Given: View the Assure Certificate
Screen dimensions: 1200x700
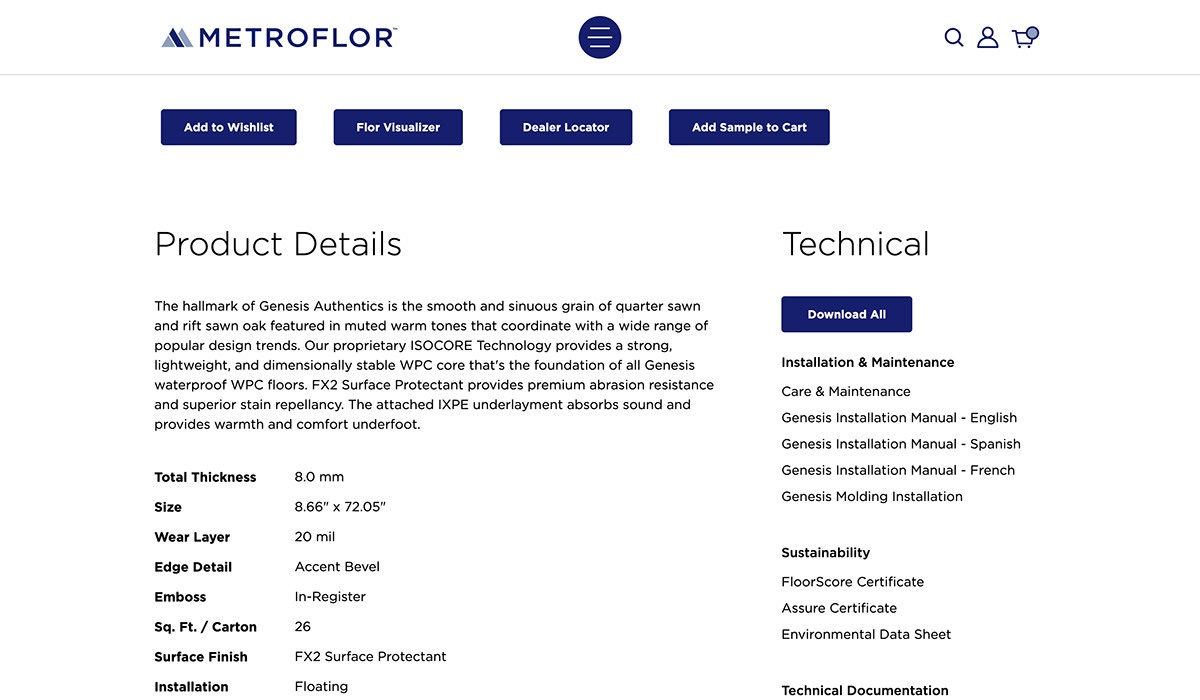Looking at the screenshot, I should click(839, 608).
